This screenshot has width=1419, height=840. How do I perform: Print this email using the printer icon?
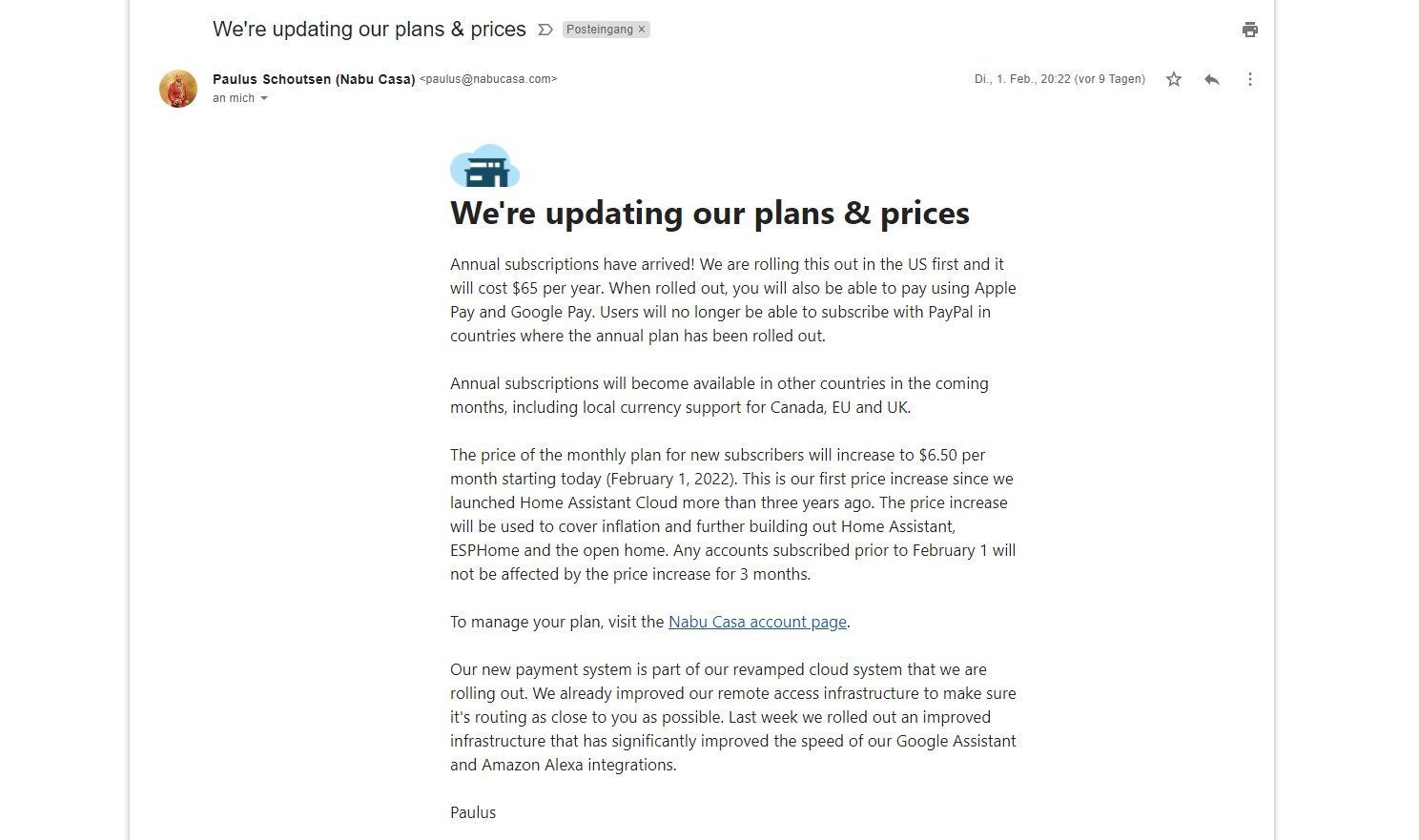point(1249,30)
